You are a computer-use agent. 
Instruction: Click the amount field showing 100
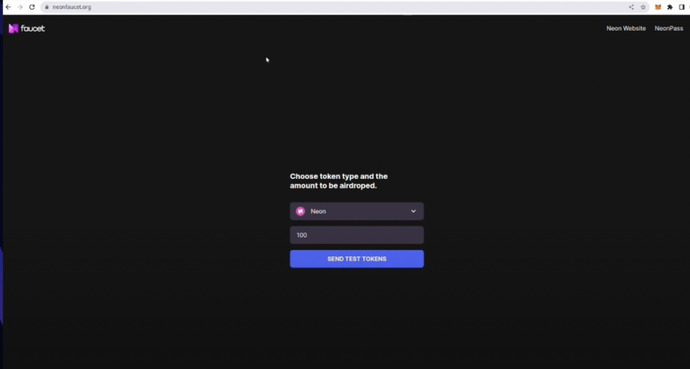point(356,235)
